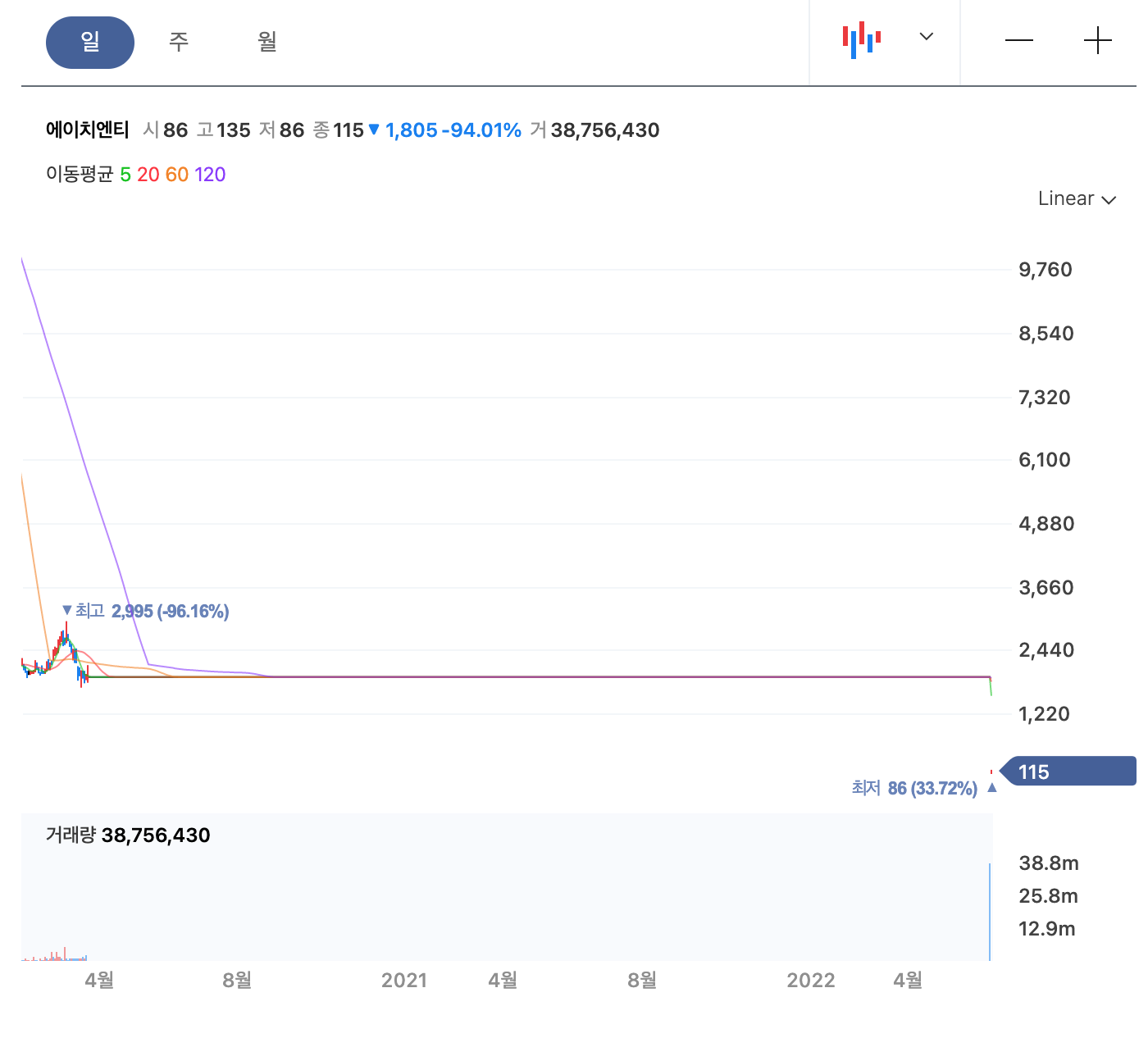1148x1038 pixels.
Task: Click the candlestick chart type icon
Action: click(862, 39)
